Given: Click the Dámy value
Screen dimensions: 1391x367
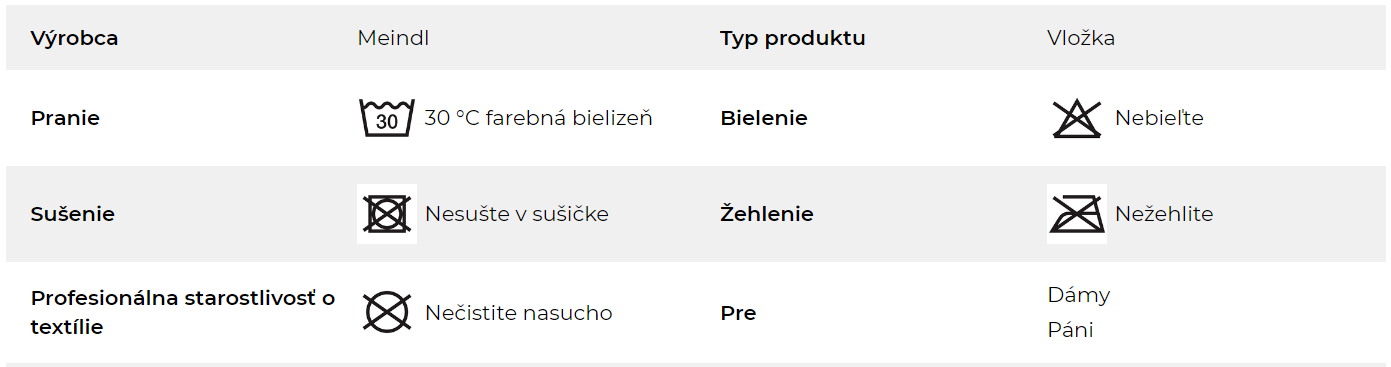Looking at the screenshot, I should [1079, 295].
